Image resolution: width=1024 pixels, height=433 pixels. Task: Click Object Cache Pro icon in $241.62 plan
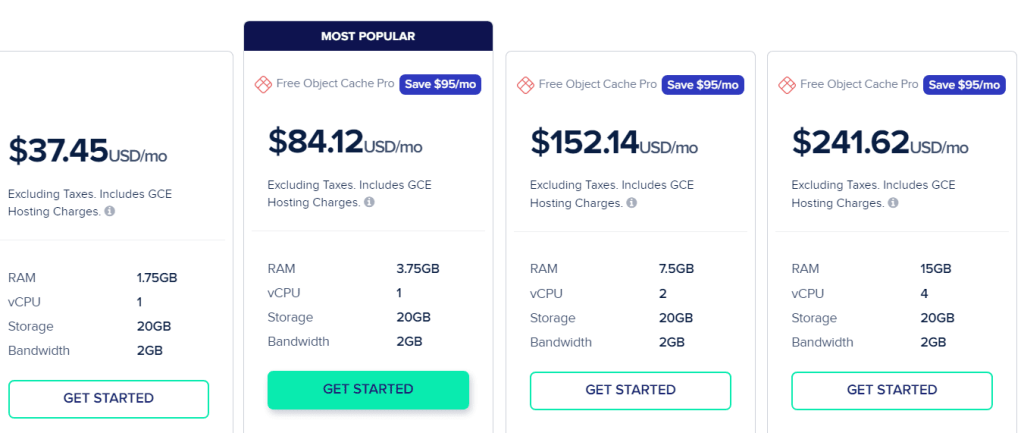click(787, 84)
